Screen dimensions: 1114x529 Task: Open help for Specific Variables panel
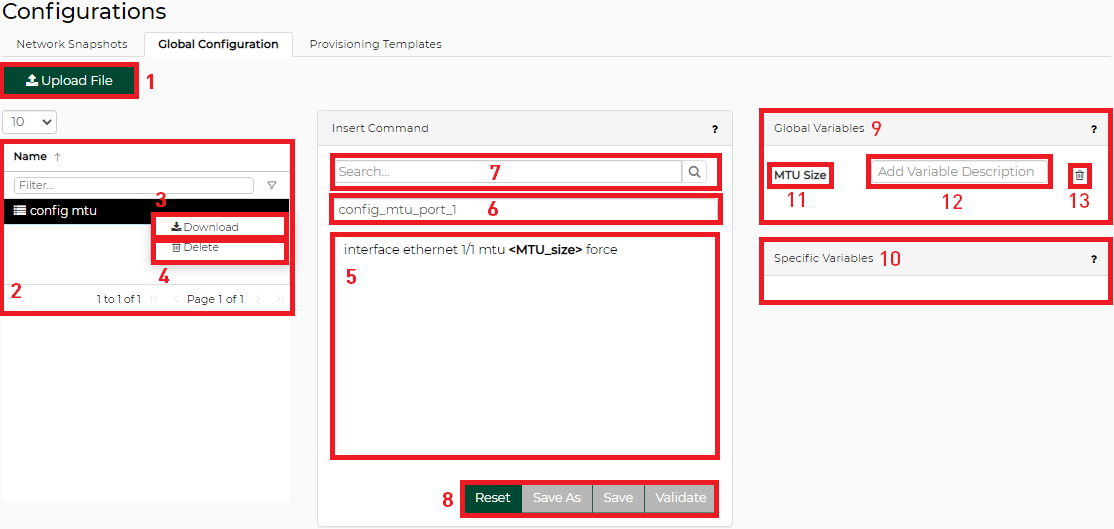pyautogui.click(x=1094, y=259)
